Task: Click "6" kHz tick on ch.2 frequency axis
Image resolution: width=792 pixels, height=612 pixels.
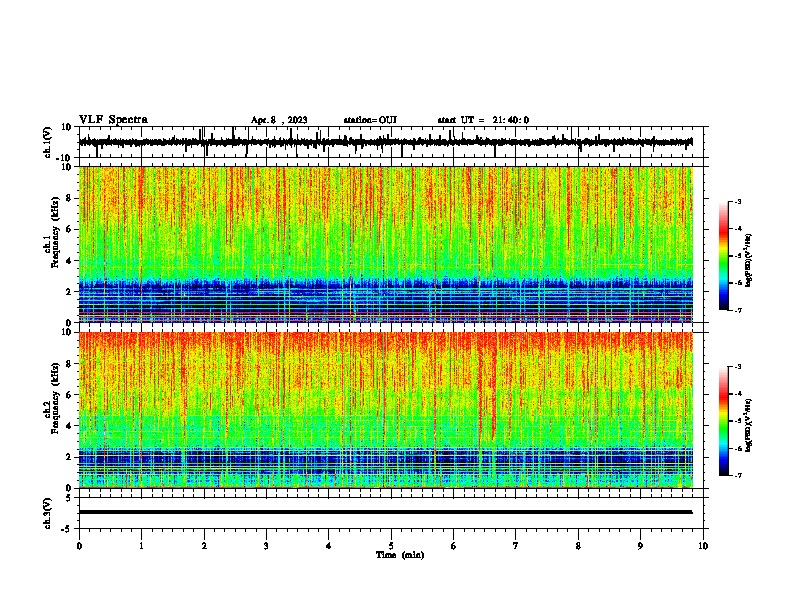Action: coord(69,395)
